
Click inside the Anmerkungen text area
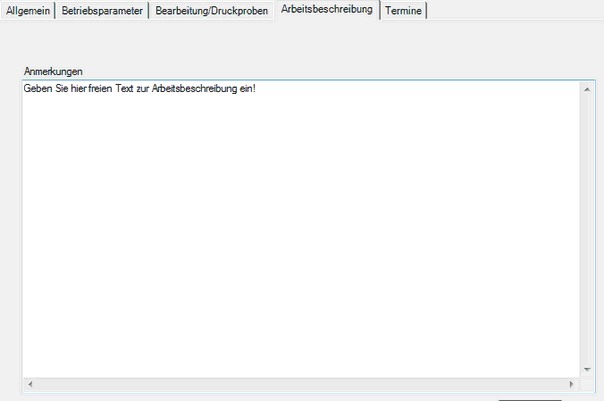(300, 230)
